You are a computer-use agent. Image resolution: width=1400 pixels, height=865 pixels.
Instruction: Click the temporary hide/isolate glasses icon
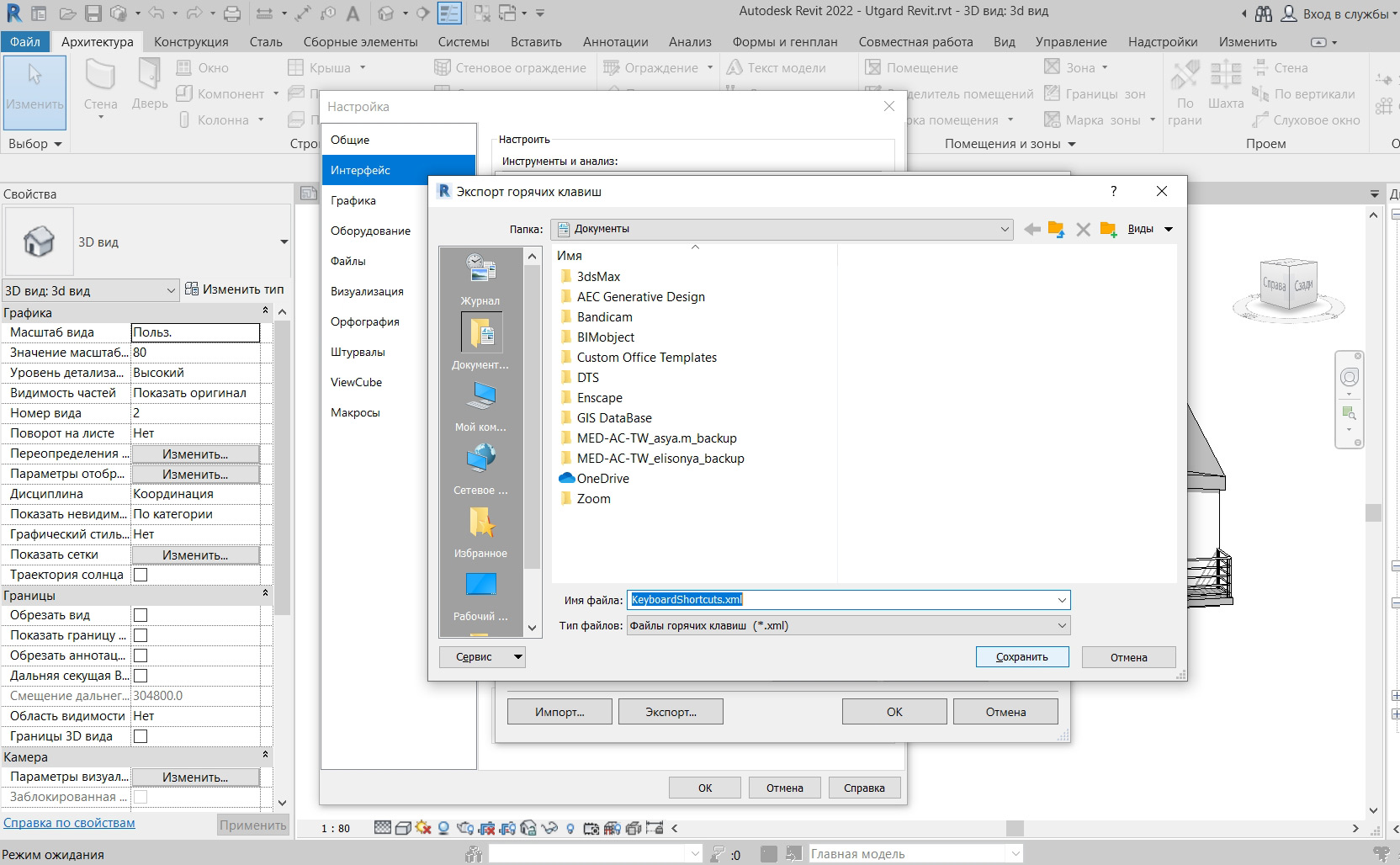point(549,828)
